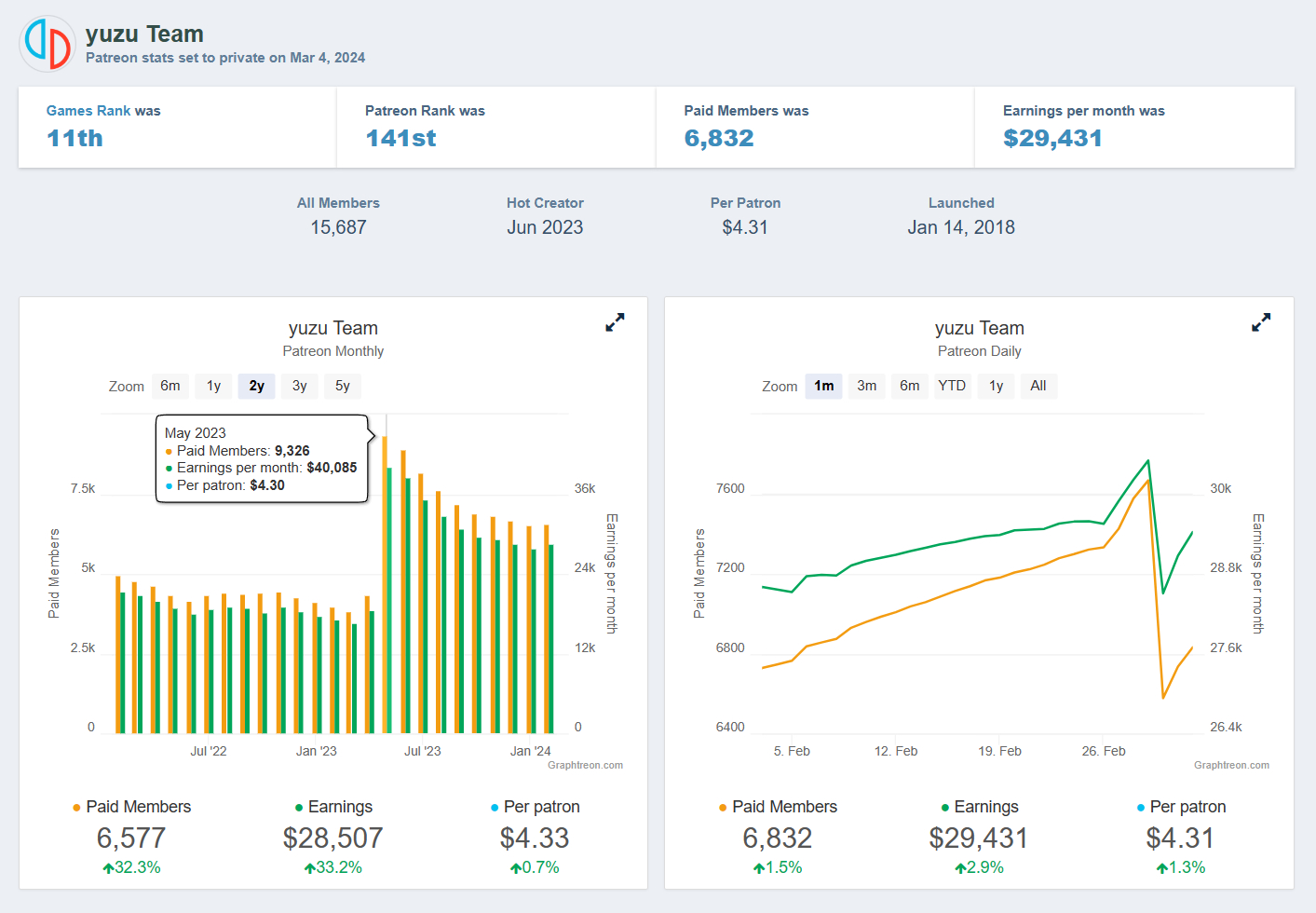Set daily chart zoom to 6m
The height and width of the screenshot is (913, 1316).
coord(910,386)
